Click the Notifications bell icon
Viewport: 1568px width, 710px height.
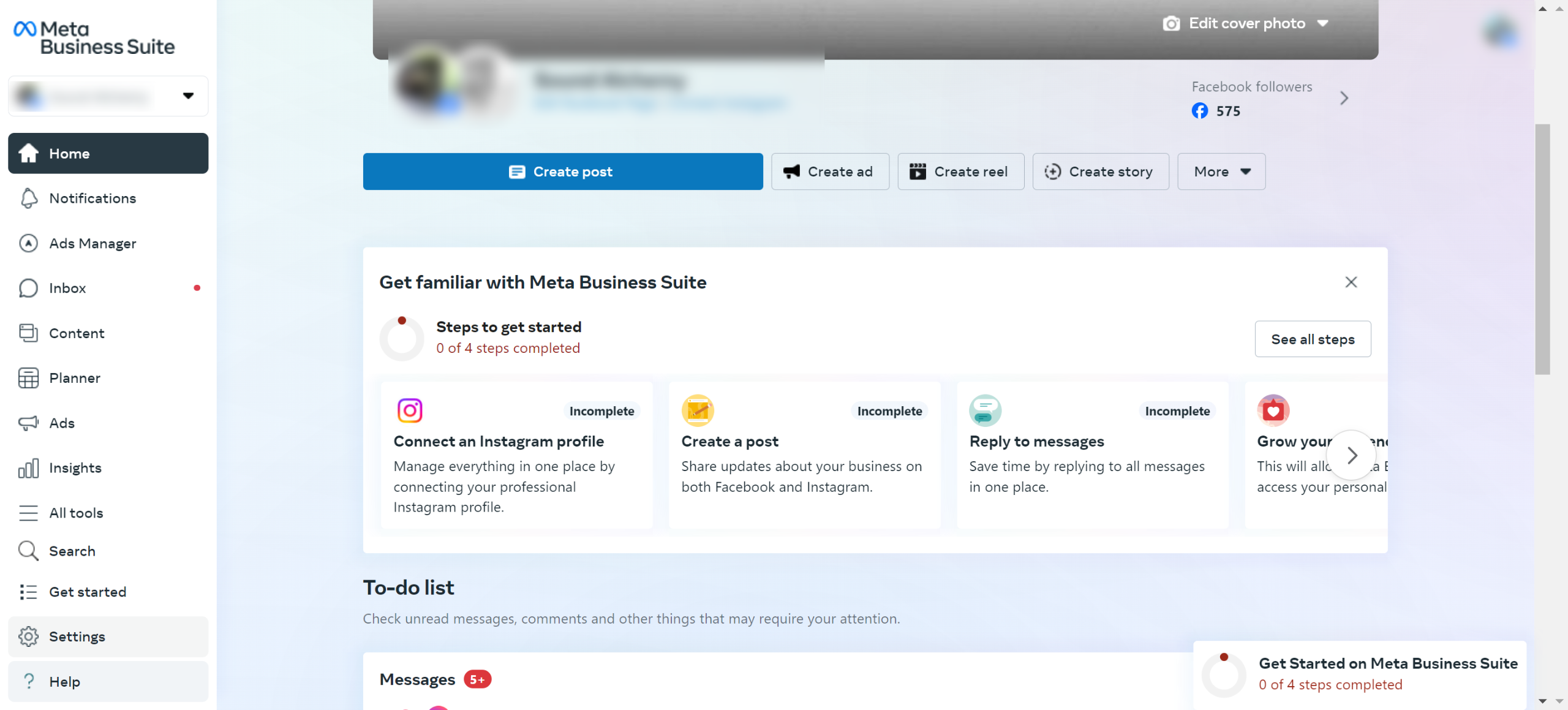[28, 198]
